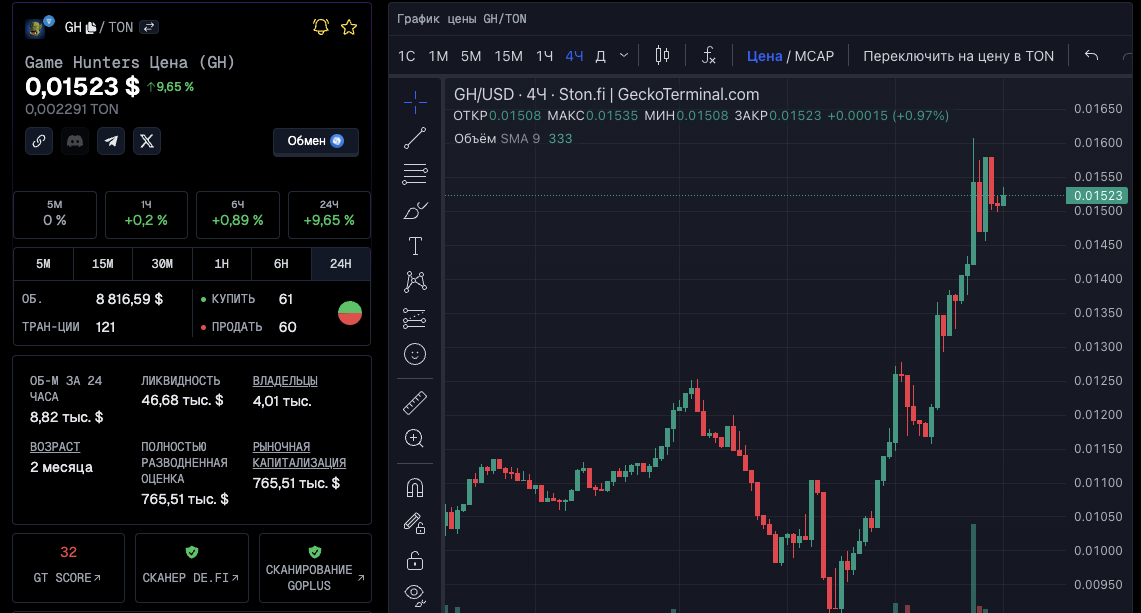Select the 15М chart interval

[508, 56]
